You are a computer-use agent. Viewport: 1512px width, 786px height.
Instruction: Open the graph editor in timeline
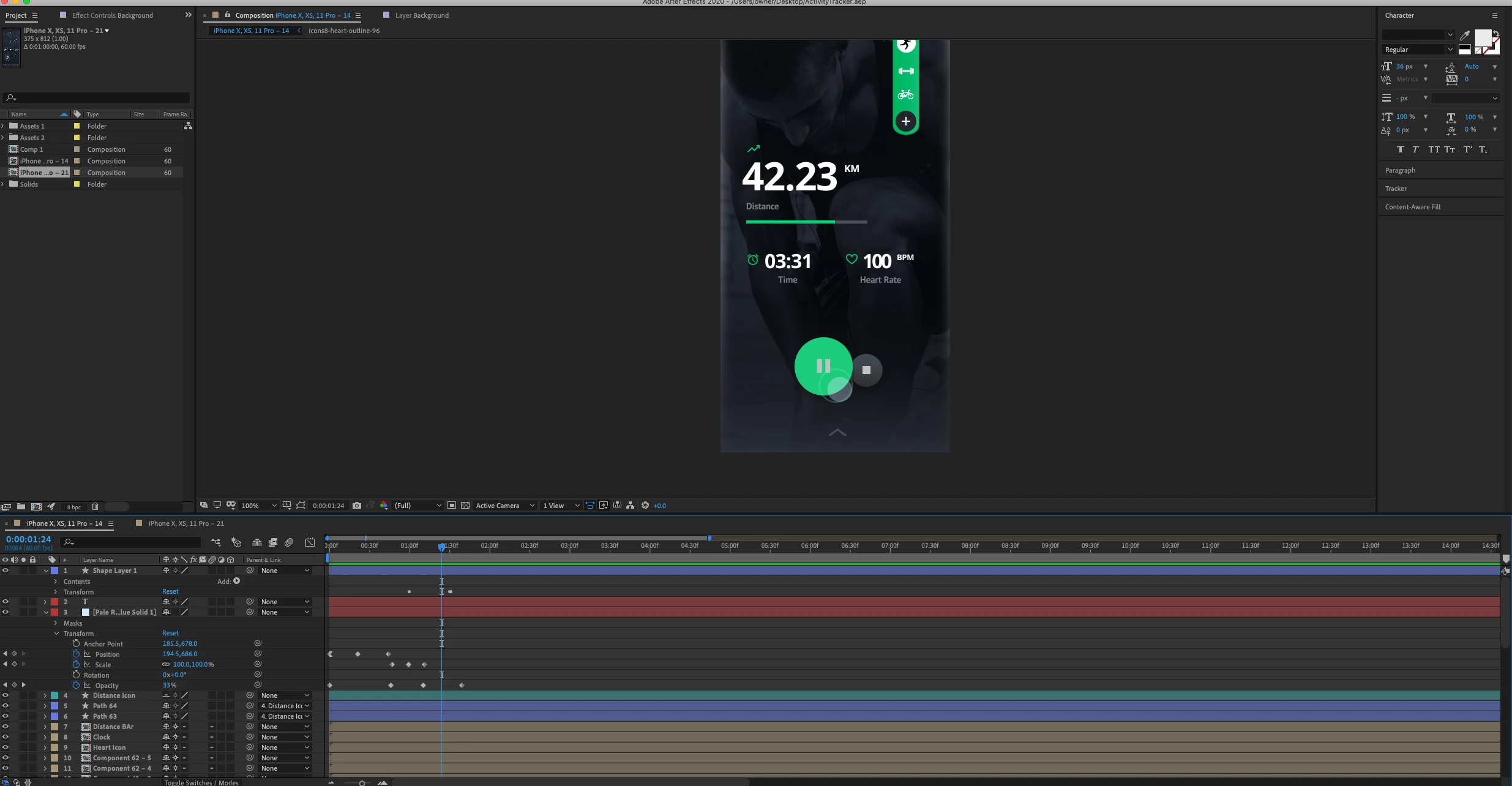(310, 542)
